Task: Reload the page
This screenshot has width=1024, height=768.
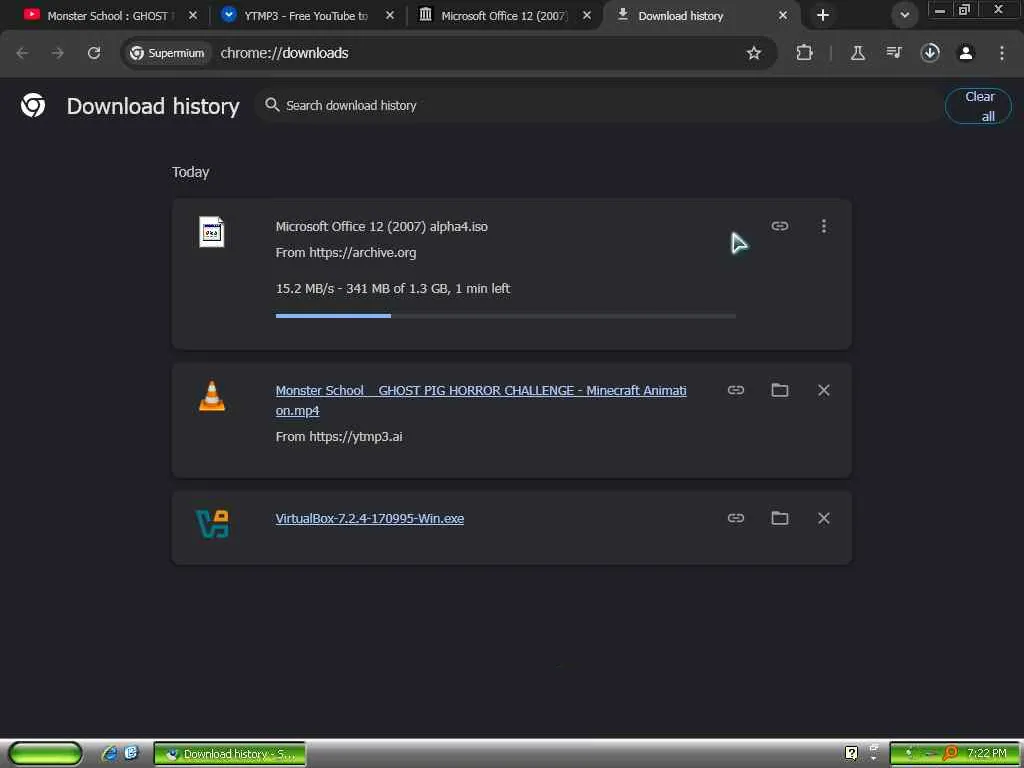Action: coord(94,53)
